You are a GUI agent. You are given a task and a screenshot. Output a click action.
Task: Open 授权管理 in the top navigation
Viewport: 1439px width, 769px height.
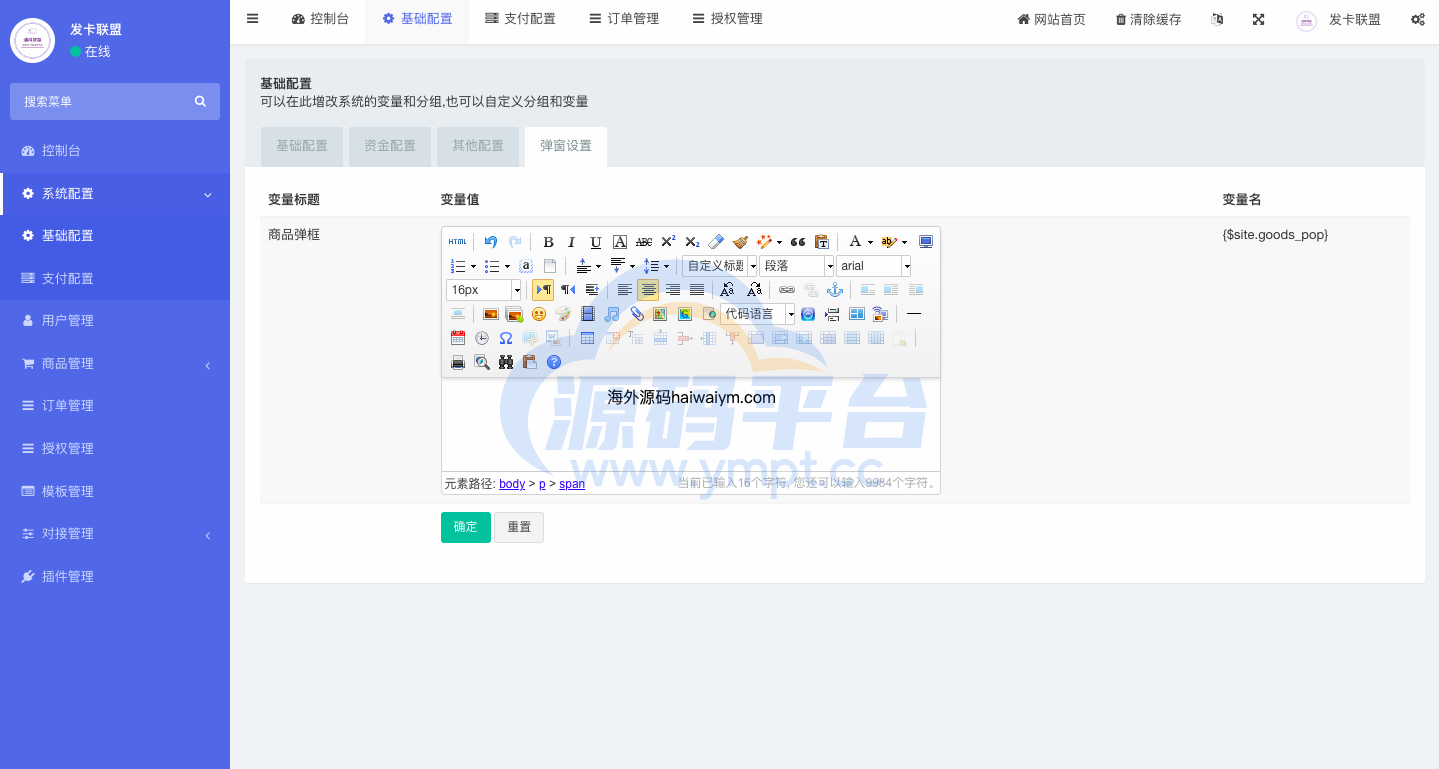tap(728, 19)
